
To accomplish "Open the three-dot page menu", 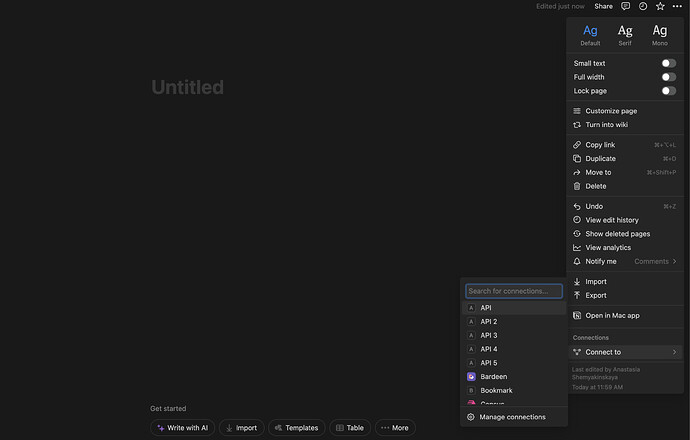I will pyautogui.click(x=677, y=6).
